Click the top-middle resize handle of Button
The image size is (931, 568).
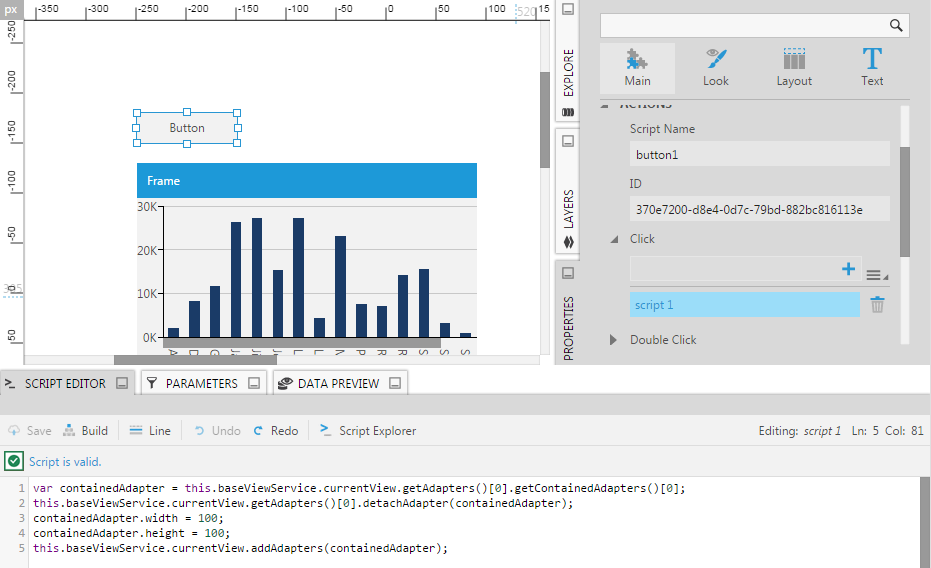click(x=187, y=112)
